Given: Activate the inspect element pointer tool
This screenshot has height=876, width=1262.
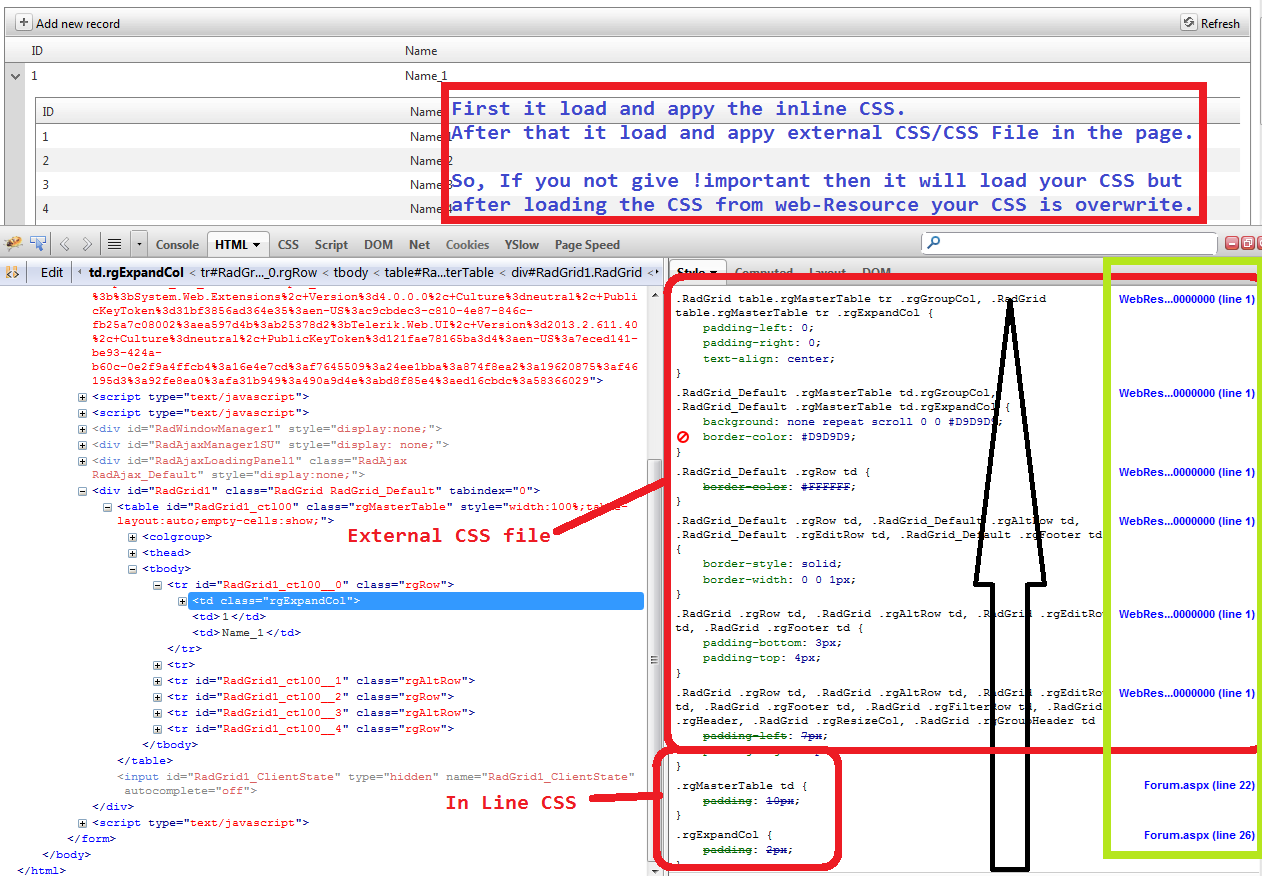Looking at the screenshot, I should coord(38,243).
